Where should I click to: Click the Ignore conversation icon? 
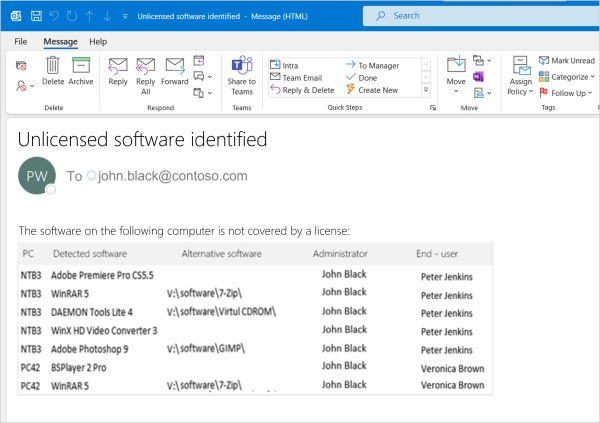pos(21,66)
